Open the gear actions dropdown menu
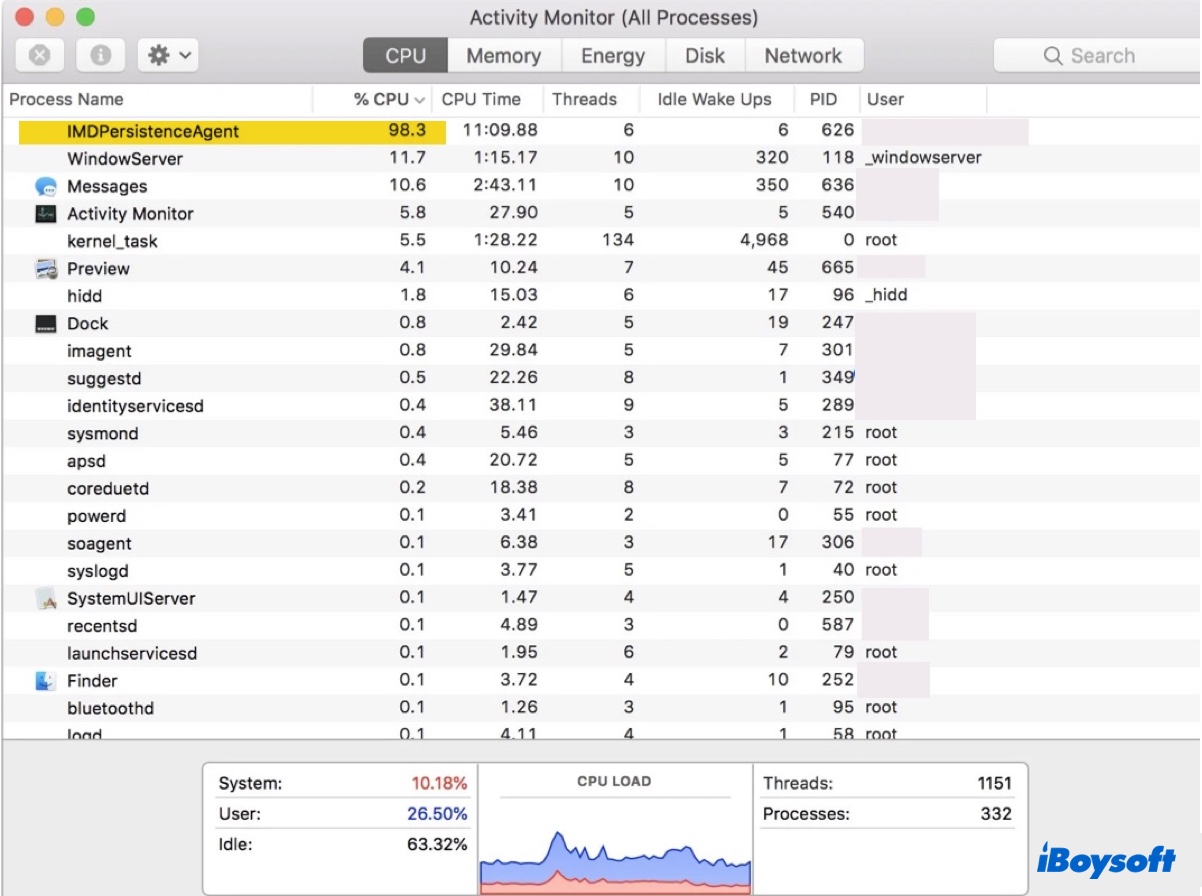 pos(168,55)
